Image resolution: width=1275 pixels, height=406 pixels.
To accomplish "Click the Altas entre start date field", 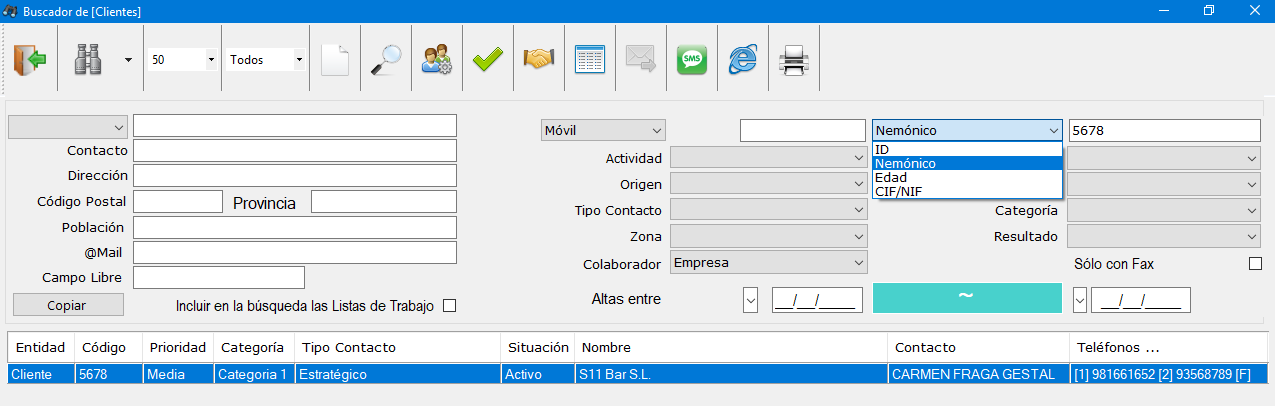I will point(817,299).
